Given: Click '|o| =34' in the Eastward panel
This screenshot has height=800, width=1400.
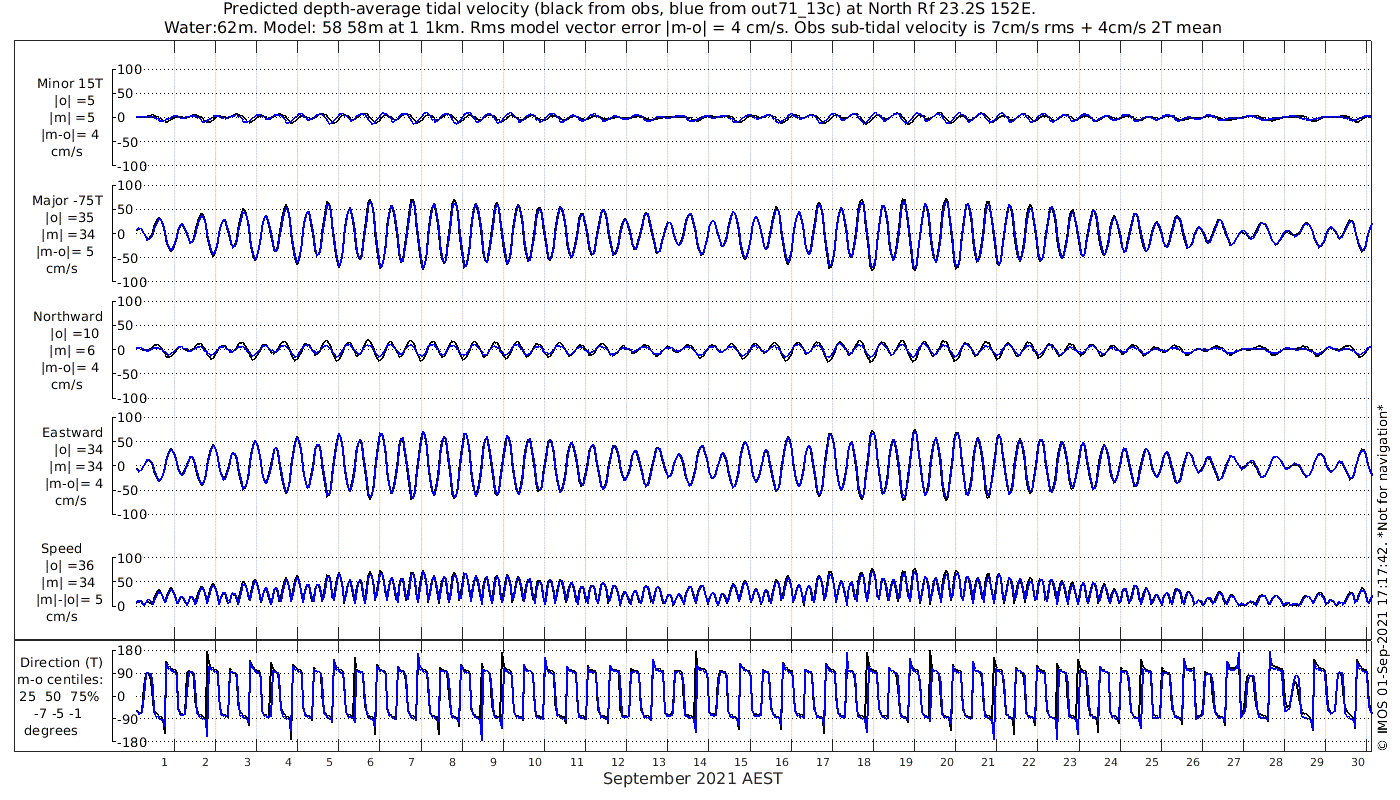Looking at the screenshot, I should (80, 450).
